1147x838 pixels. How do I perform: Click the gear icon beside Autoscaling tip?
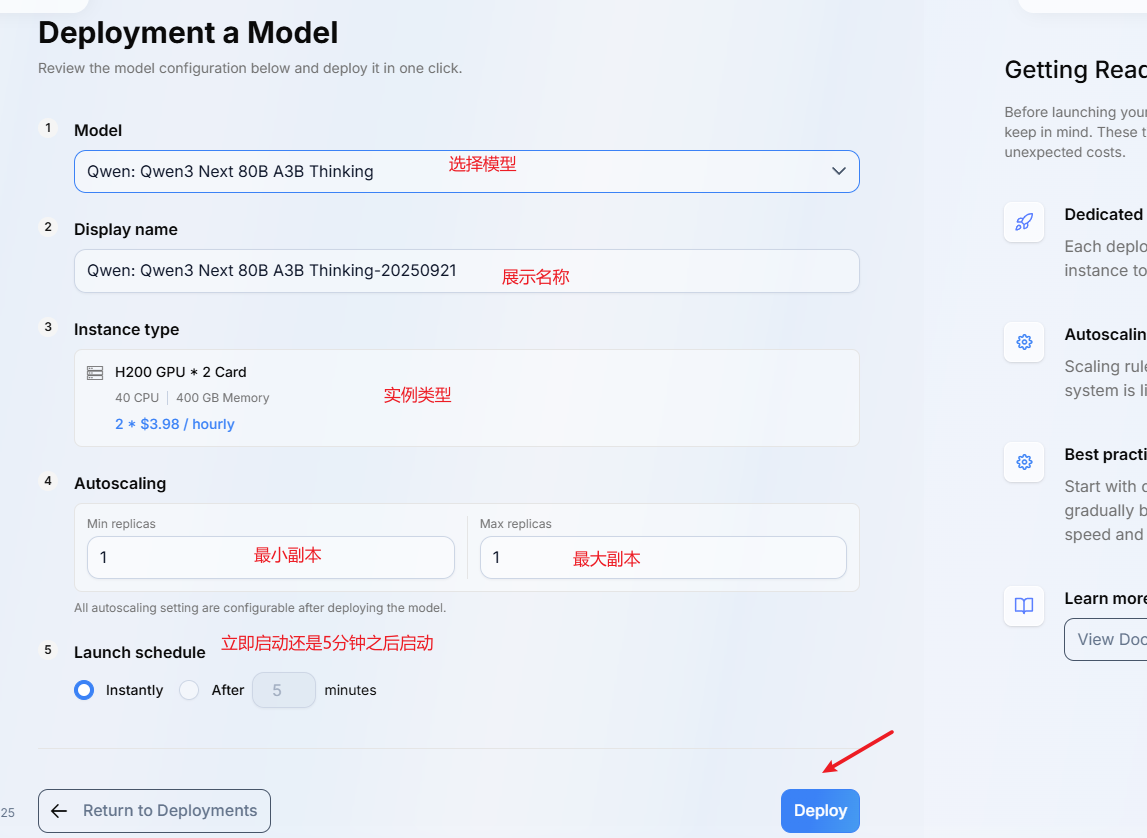point(1023,342)
